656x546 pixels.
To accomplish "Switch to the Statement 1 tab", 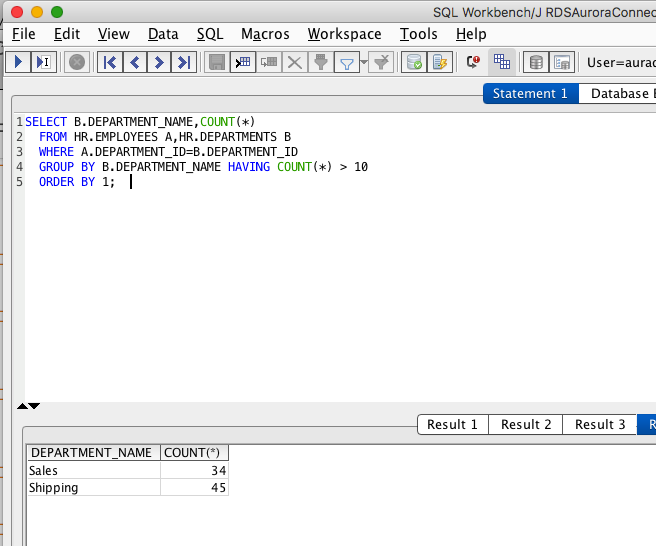I will [530, 93].
